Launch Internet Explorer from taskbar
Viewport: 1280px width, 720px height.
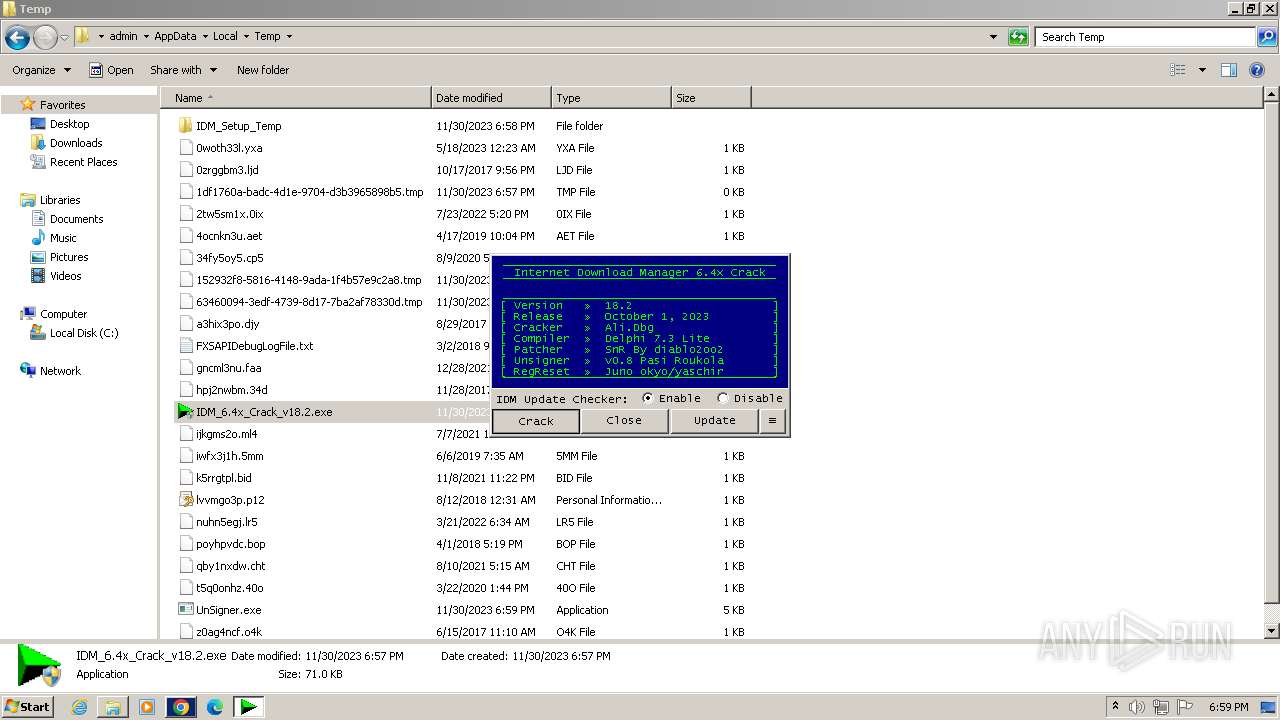click(80, 707)
